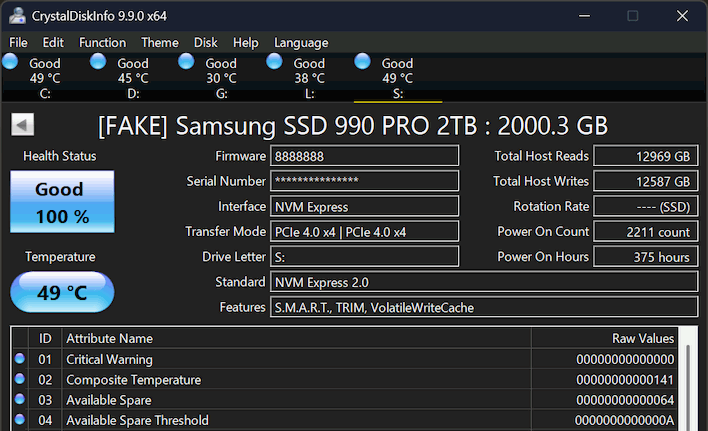708x431 pixels.
Task: Open the Function menu
Action: [102, 42]
